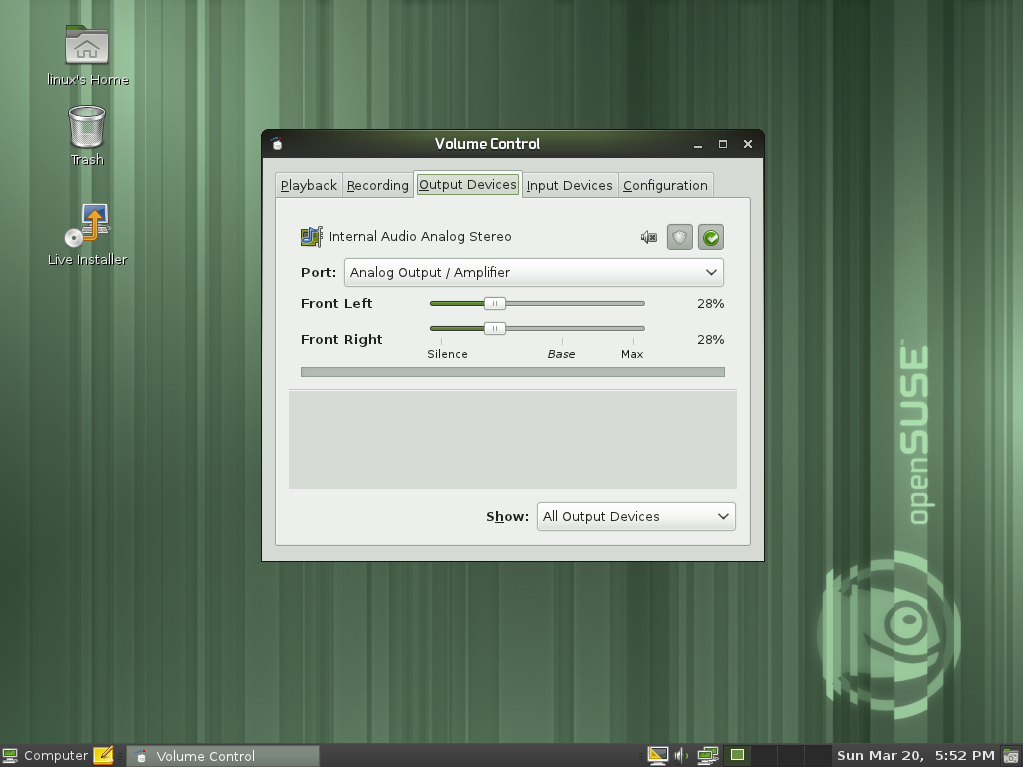Open the Recording tab
Screen dimensions: 1023x767
tap(377, 185)
